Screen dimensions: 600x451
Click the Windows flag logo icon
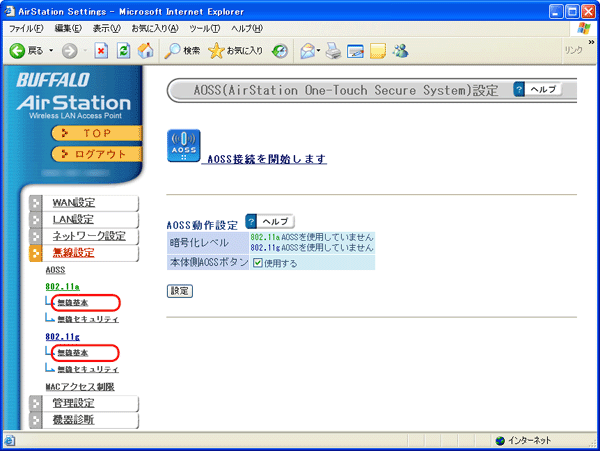point(584,28)
